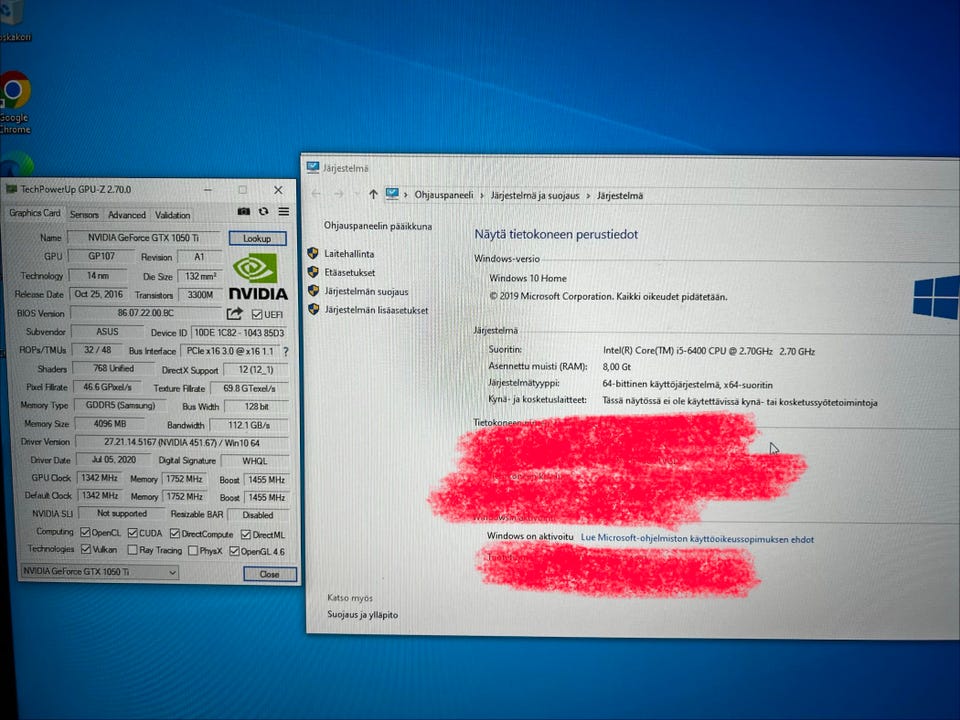The height and width of the screenshot is (720, 960).
Task: Toggle the DirectML checkbox
Action: [x=246, y=534]
